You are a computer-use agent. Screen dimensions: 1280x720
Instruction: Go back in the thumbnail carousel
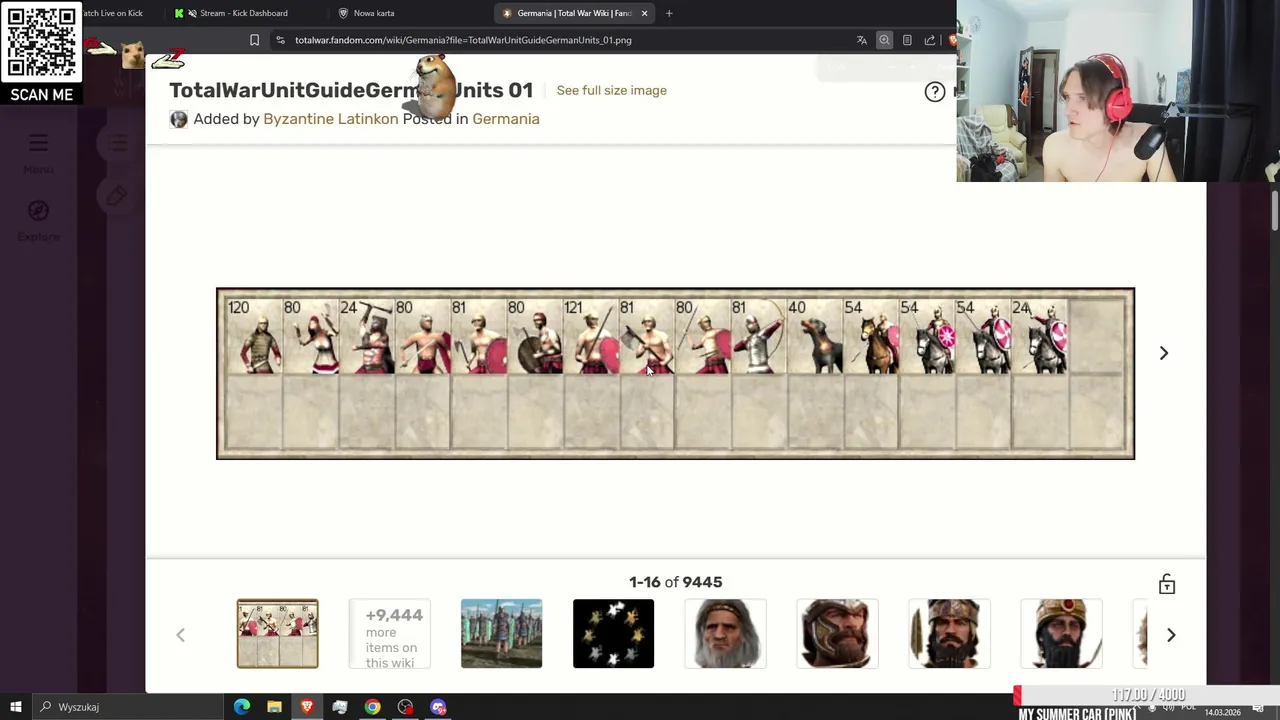180,635
